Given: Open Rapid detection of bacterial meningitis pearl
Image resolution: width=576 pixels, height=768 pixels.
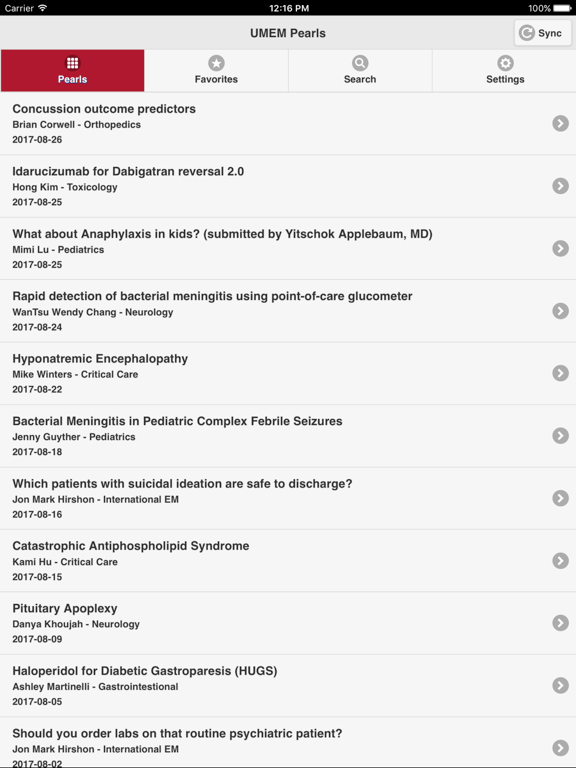Looking at the screenshot, I should (288, 311).
